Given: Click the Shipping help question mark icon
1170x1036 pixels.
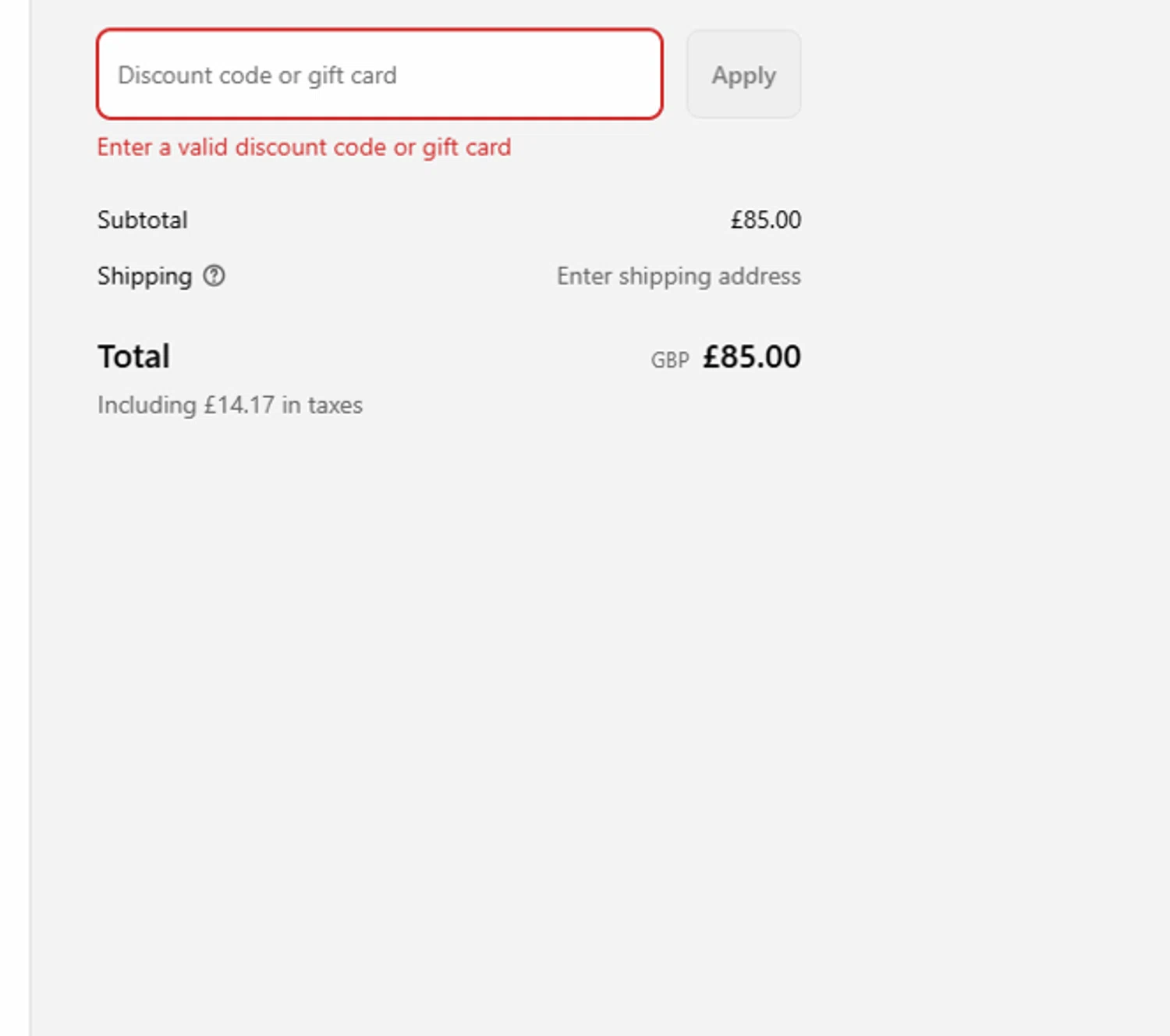Looking at the screenshot, I should 214,276.
